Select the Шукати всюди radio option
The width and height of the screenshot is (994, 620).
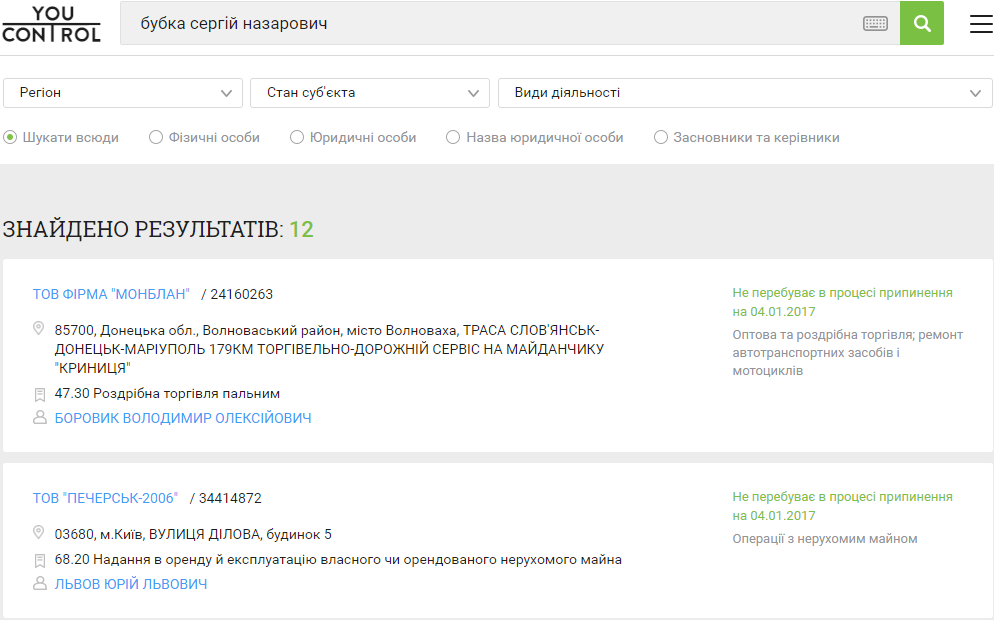[x=11, y=137]
